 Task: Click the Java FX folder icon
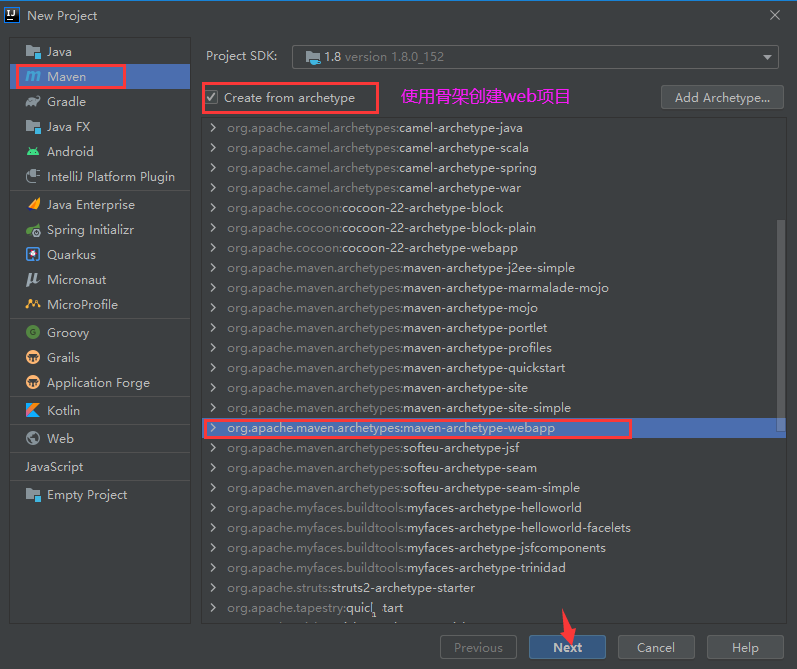[x=33, y=127]
